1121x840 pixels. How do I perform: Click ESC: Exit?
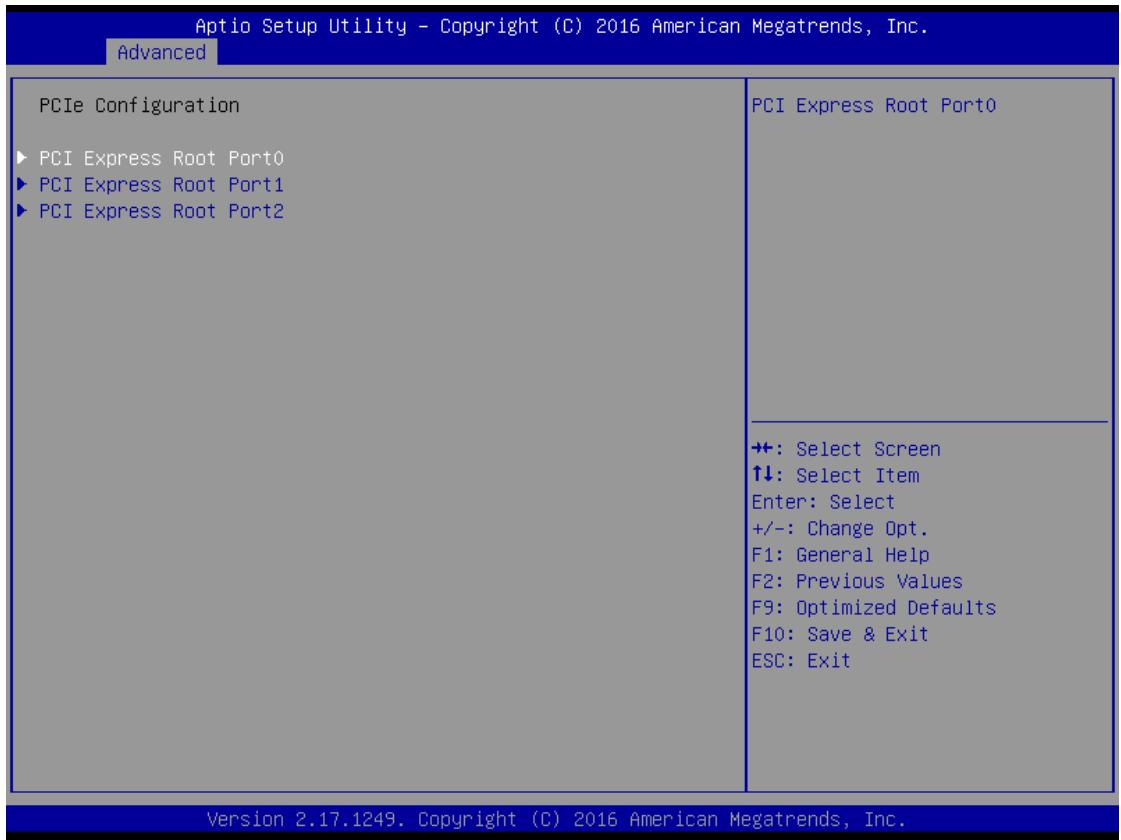[801, 661]
